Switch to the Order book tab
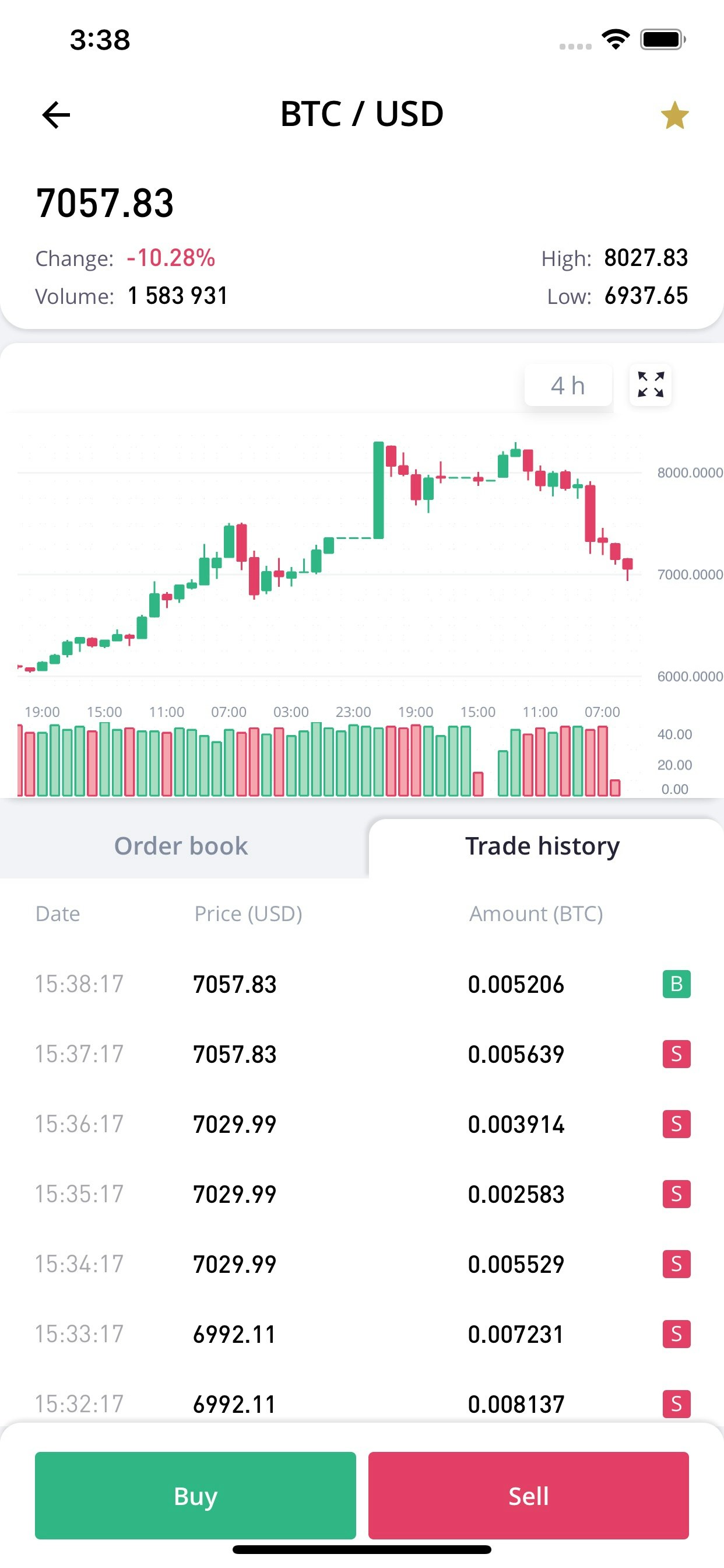Image resolution: width=724 pixels, height=1568 pixels. pyautogui.click(x=180, y=845)
